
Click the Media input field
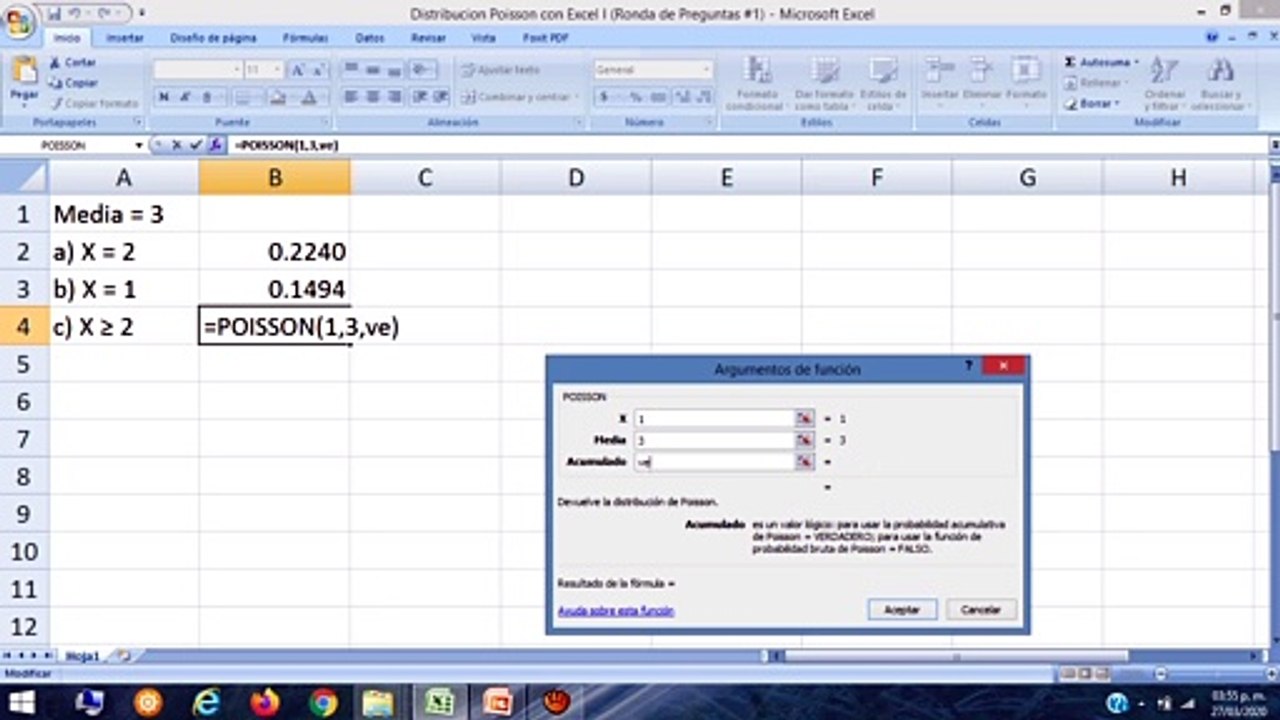coord(714,440)
